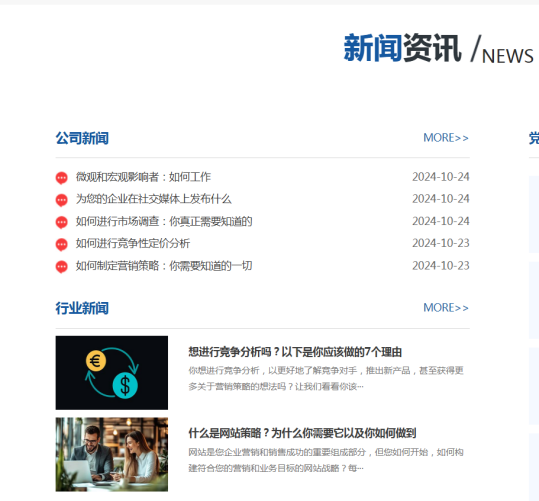Open currency exchange euro-dollar thumbnail
This screenshot has height=501, width=539.
[112, 373]
